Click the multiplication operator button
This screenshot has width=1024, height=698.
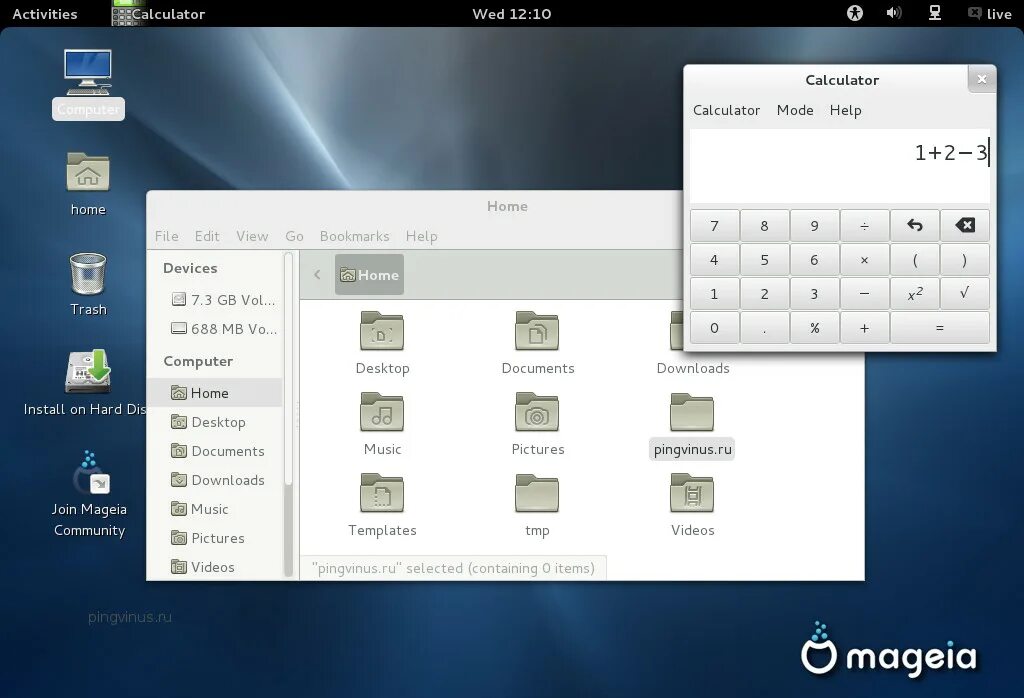coord(865,260)
